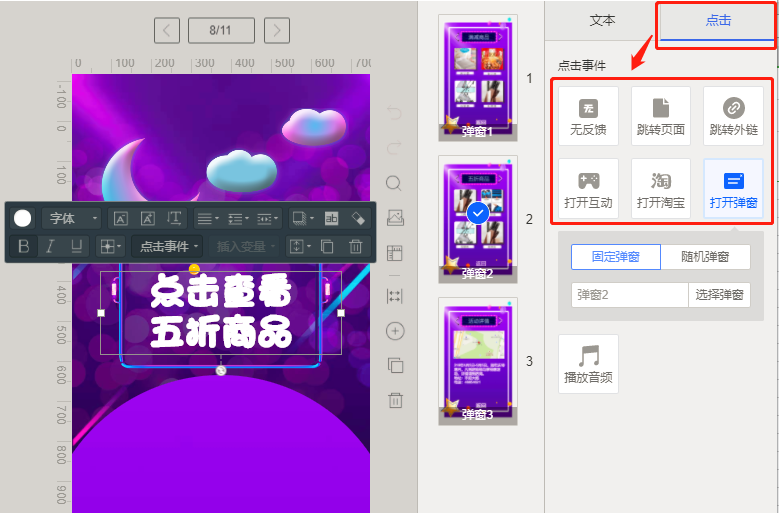The image size is (779, 513).
Task: Open the shadow effect dropdown
Action: [303, 218]
